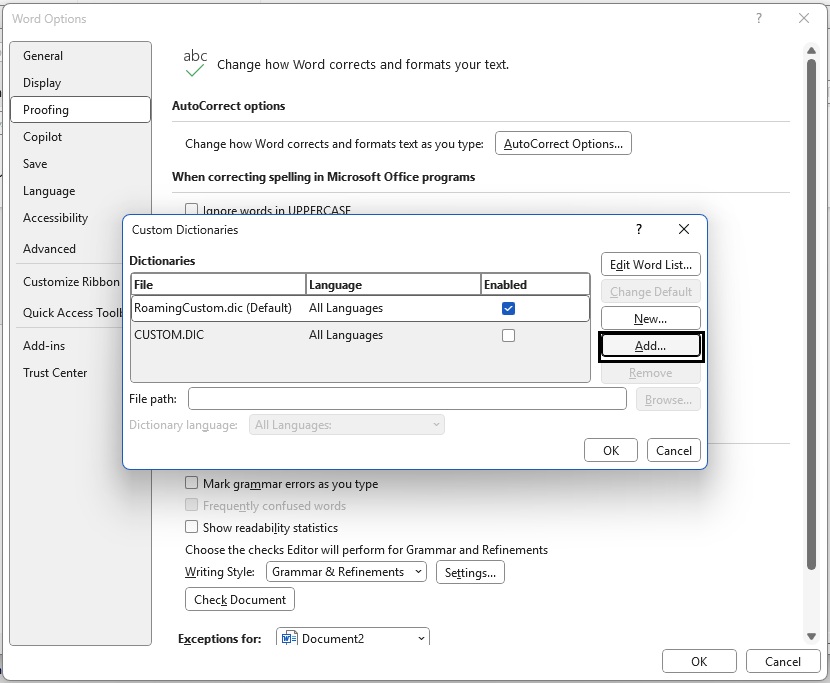Uncheck the RoamingCustom.dic enabled checkbox
This screenshot has width=830, height=683.
tap(508, 308)
